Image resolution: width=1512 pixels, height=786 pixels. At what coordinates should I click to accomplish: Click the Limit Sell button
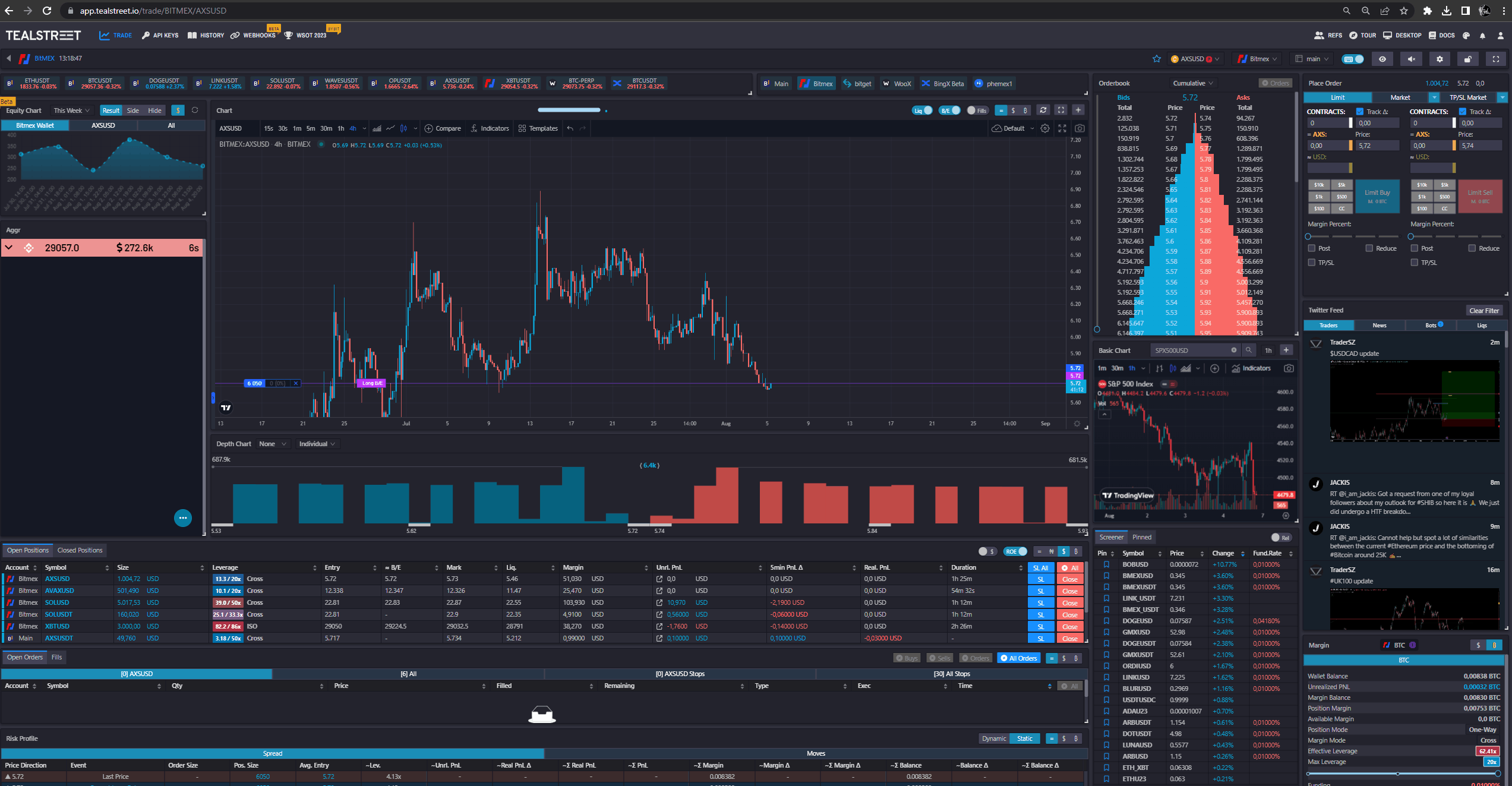pyautogui.click(x=1480, y=196)
